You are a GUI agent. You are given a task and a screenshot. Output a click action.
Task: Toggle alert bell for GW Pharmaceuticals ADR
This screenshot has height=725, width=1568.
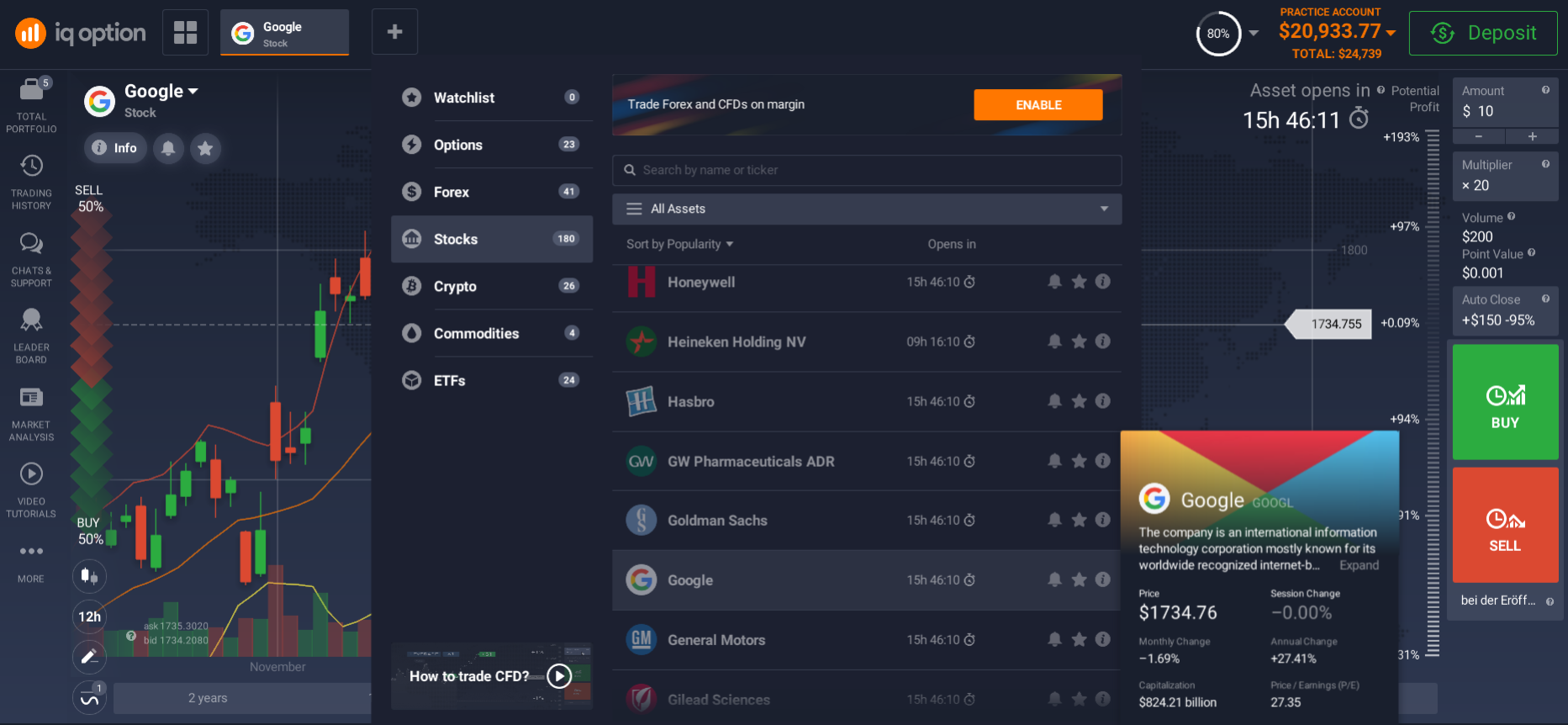(1054, 461)
